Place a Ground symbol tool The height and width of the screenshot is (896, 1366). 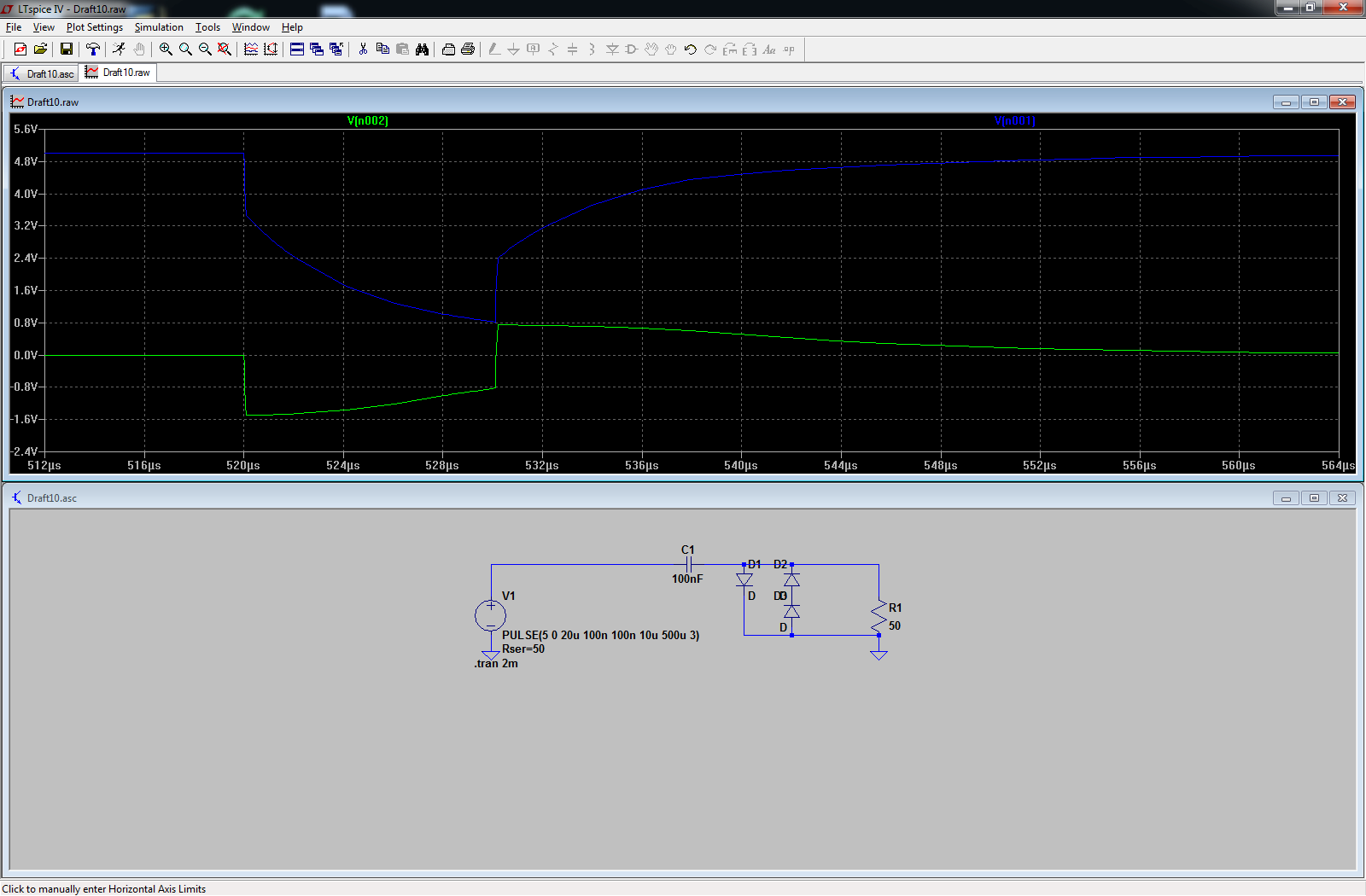513,49
